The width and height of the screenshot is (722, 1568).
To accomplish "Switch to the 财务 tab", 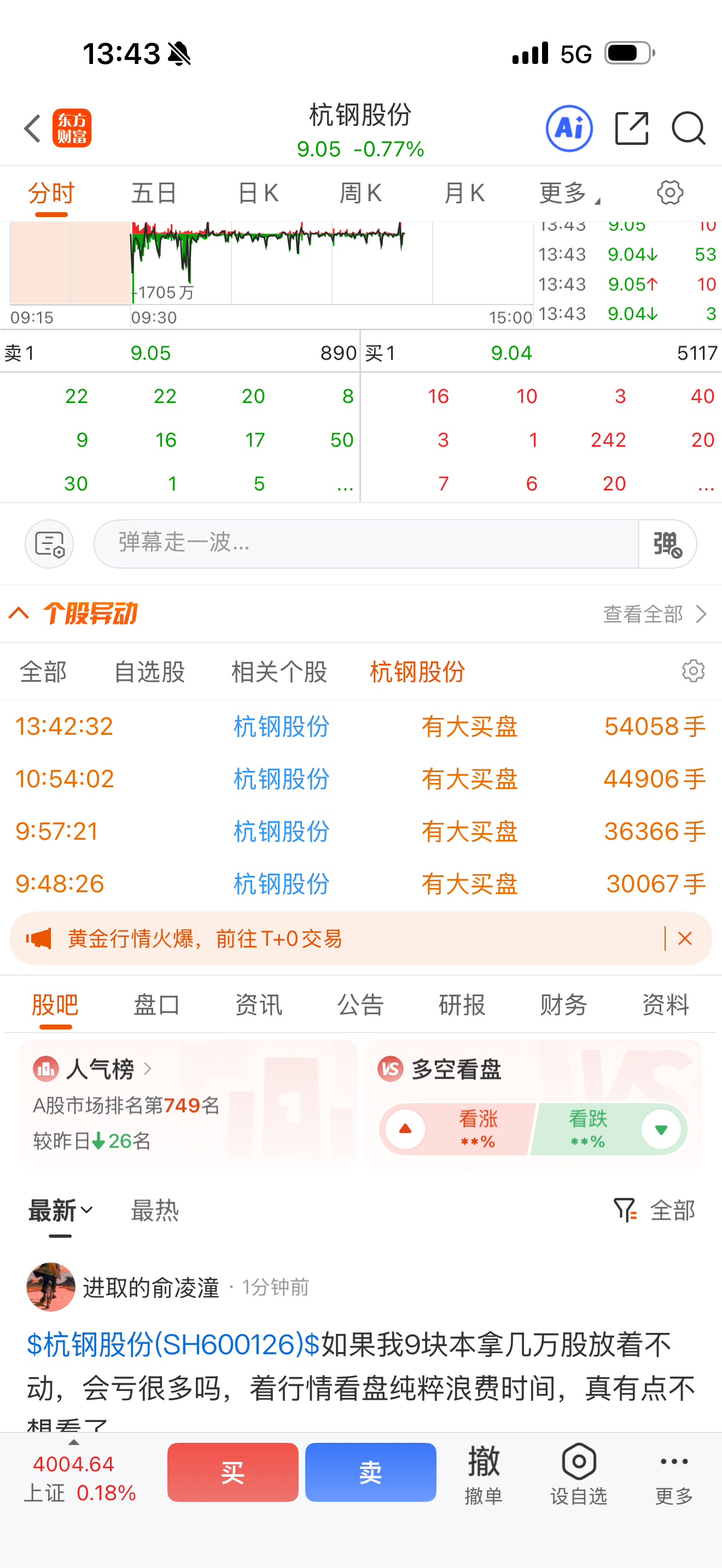I will [x=564, y=1004].
